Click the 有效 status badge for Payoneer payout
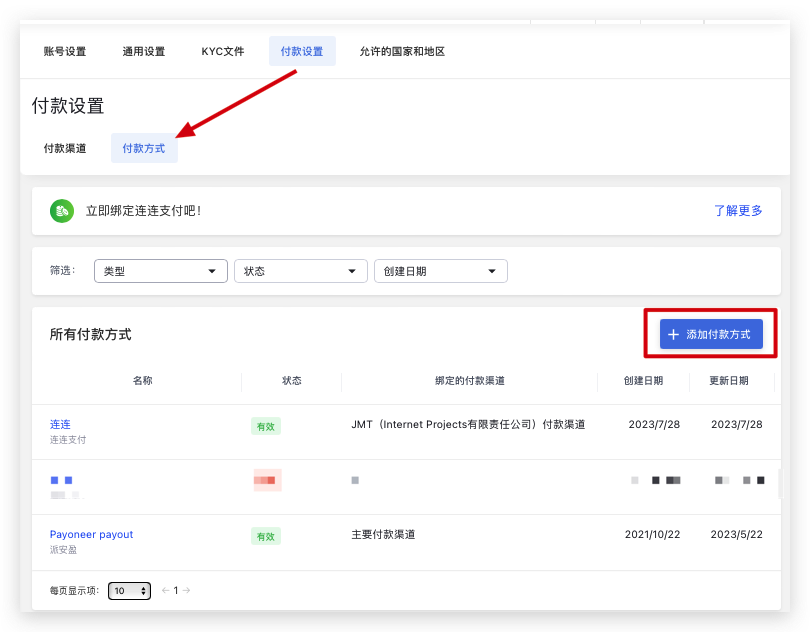 [x=265, y=535]
